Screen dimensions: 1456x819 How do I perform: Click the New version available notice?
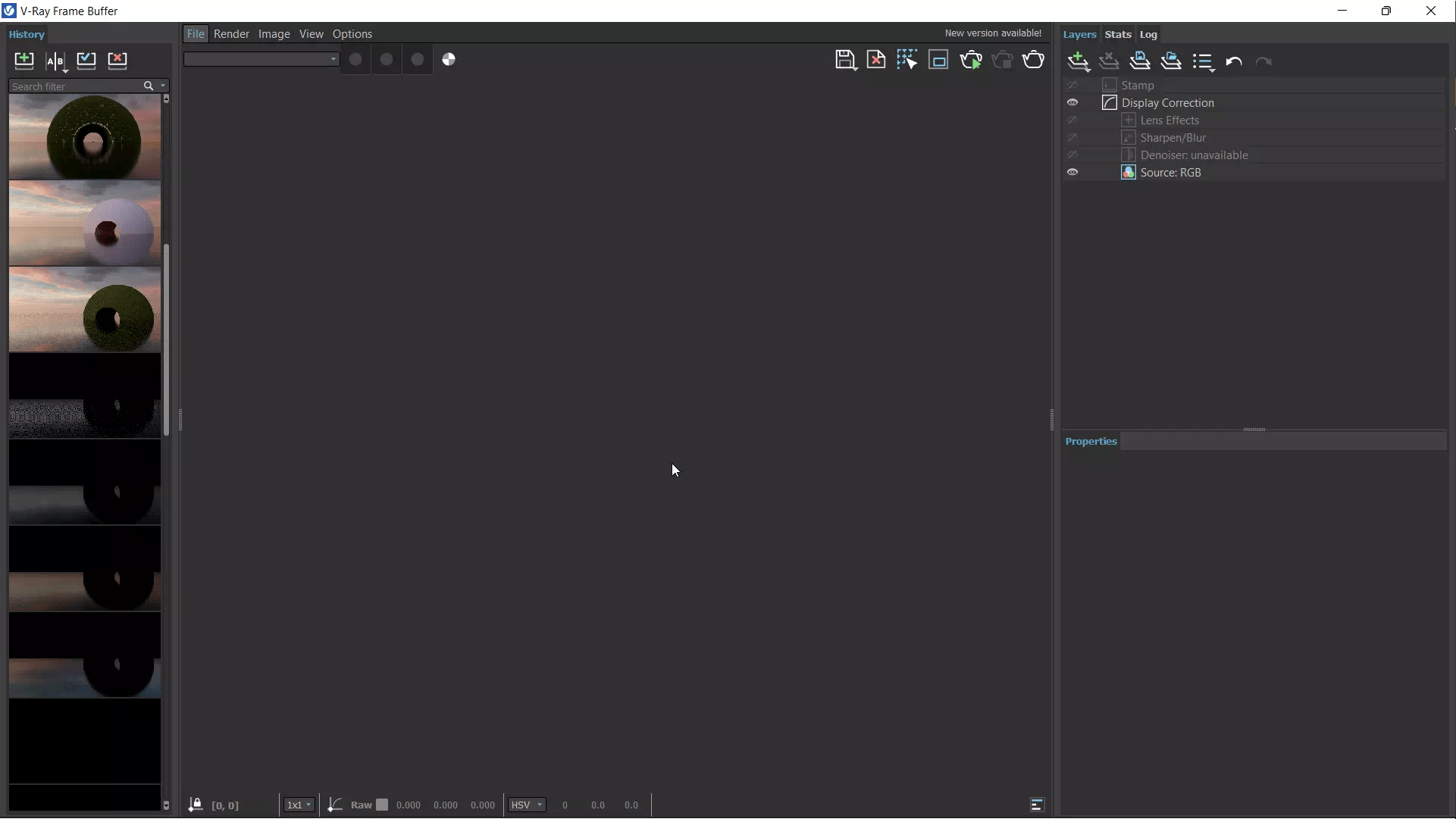coord(993,33)
